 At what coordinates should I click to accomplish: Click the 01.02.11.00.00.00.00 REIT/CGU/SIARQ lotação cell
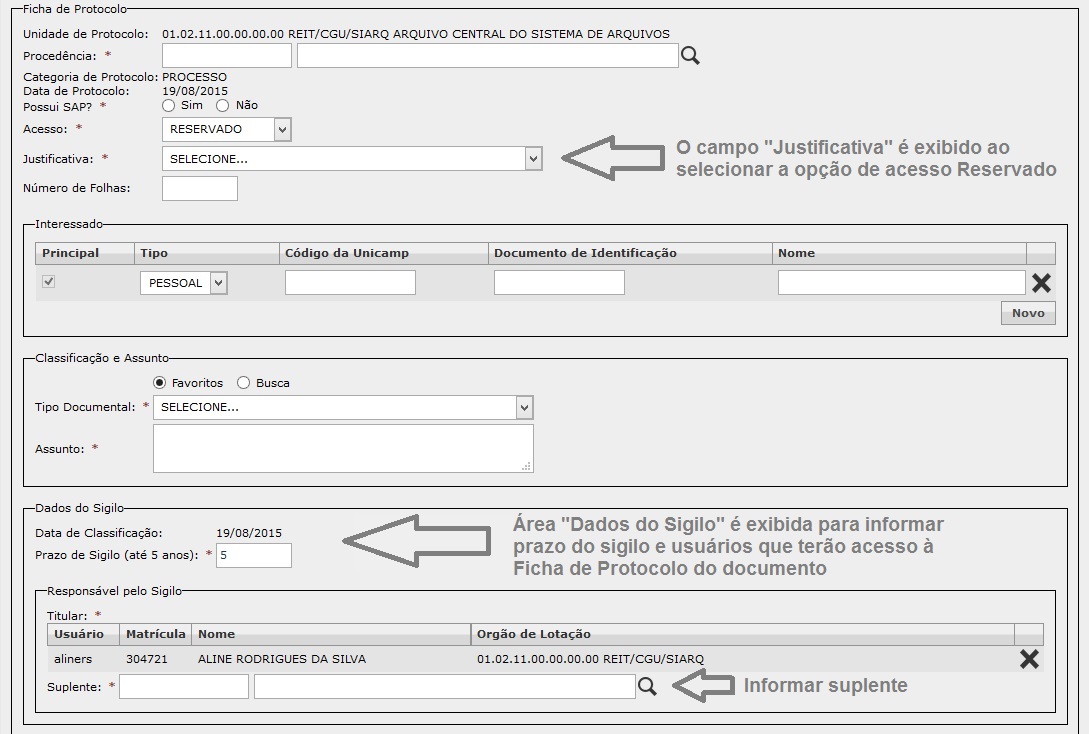[x=590, y=659]
